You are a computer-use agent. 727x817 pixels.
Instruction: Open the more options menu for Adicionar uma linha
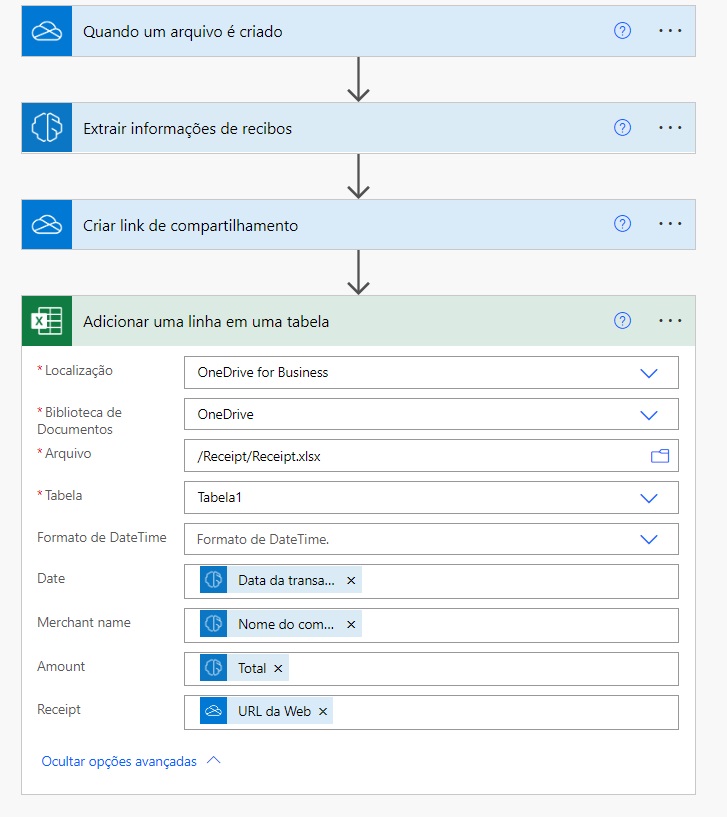[x=670, y=321]
